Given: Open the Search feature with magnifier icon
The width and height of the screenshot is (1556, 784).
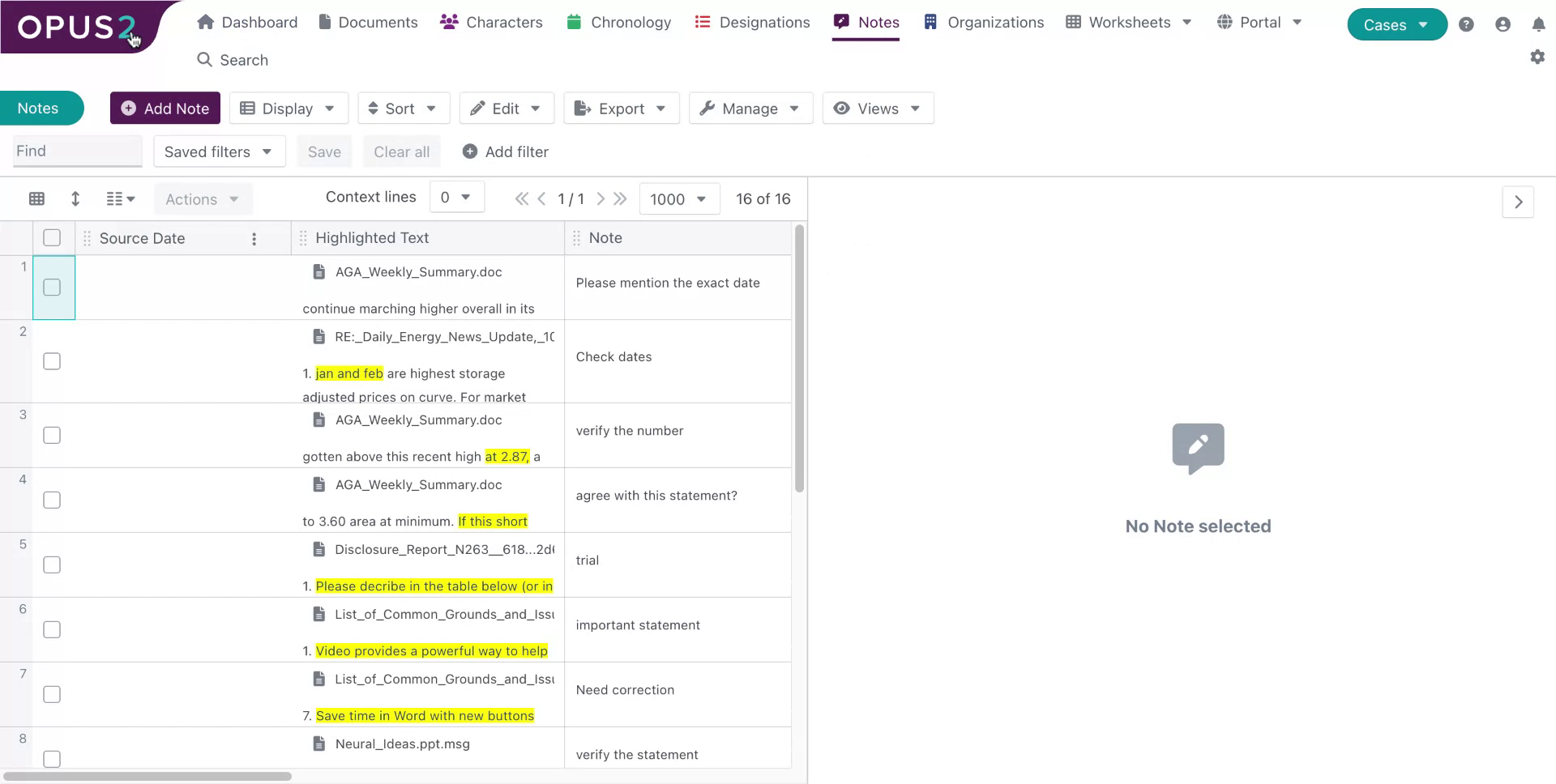Looking at the screenshot, I should click(x=233, y=59).
